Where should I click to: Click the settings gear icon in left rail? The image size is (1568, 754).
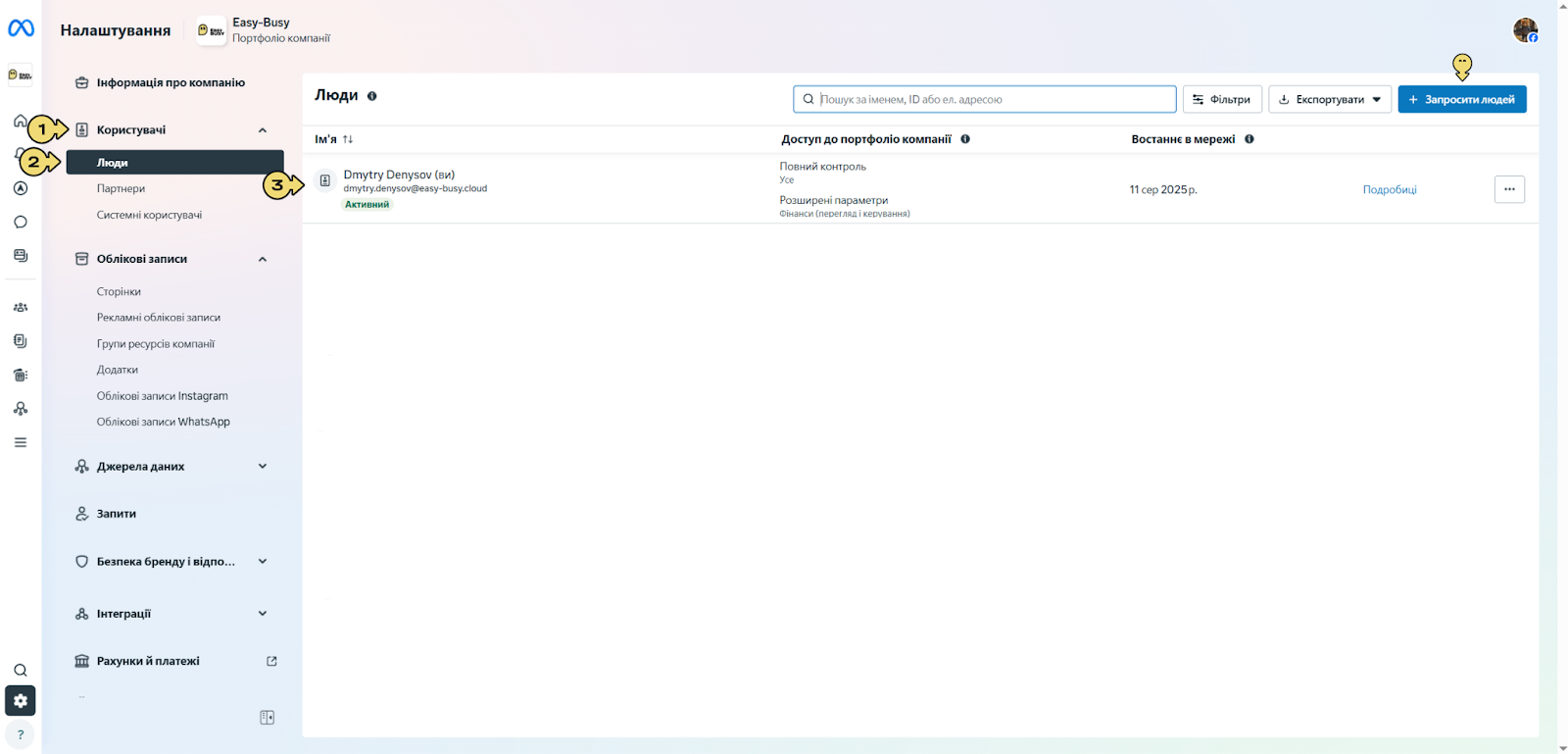pos(21,701)
